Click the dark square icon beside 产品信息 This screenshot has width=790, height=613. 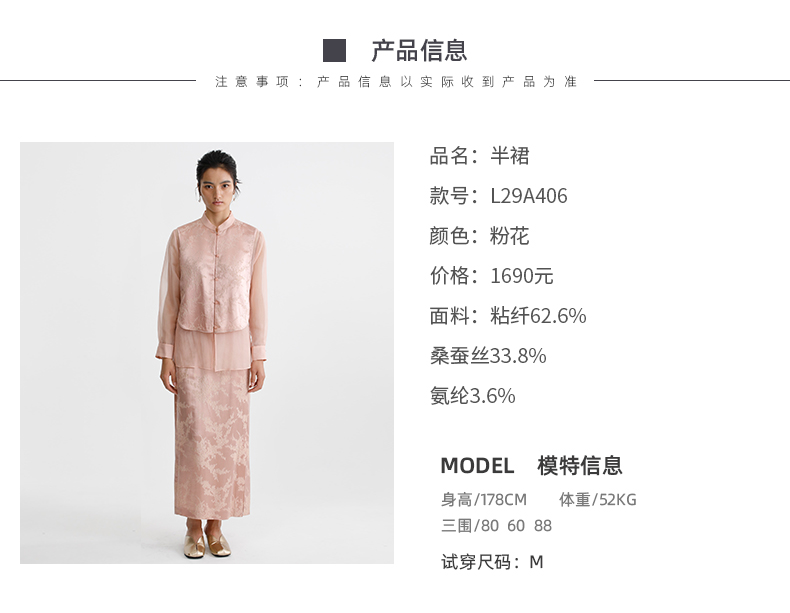pos(334,50)
